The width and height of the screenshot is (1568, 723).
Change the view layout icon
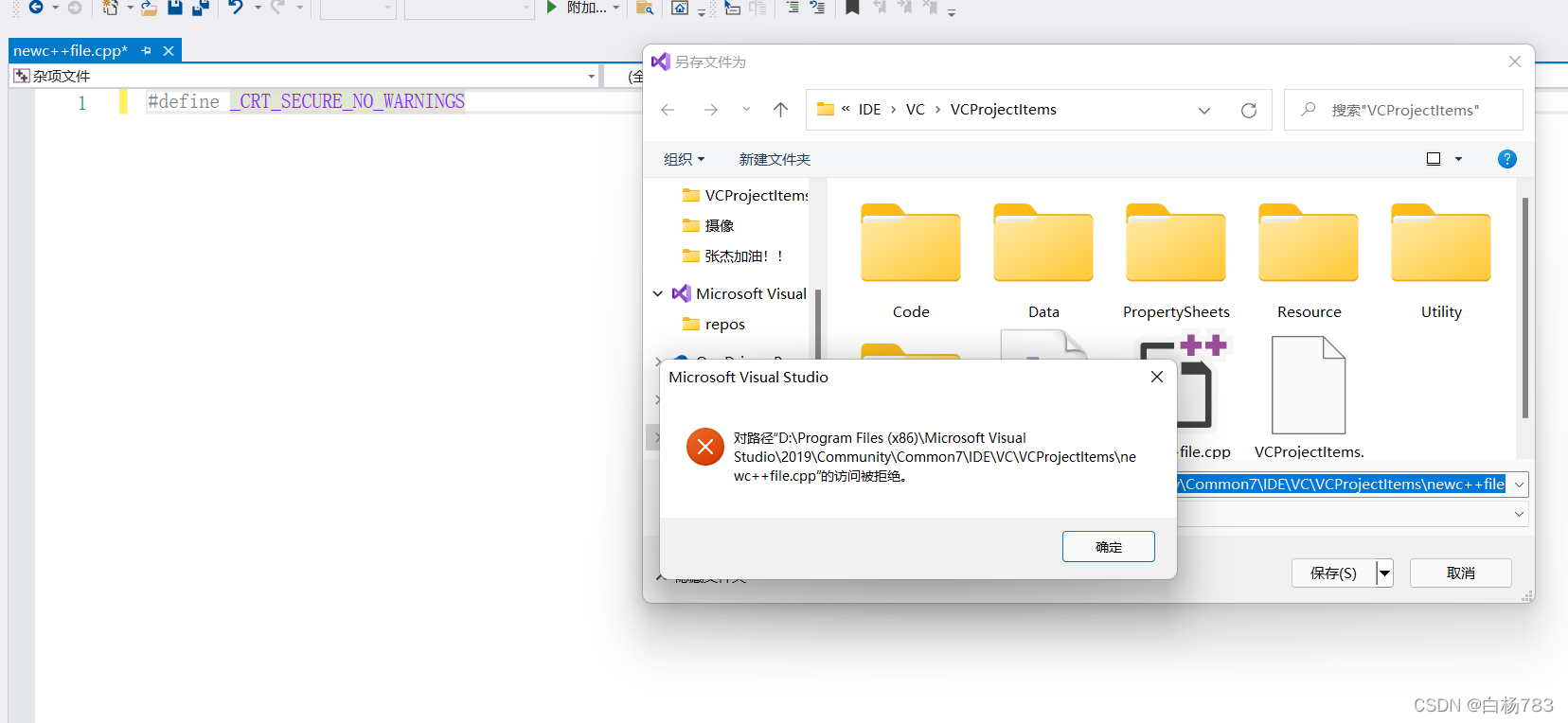[x=1434, y=159]
